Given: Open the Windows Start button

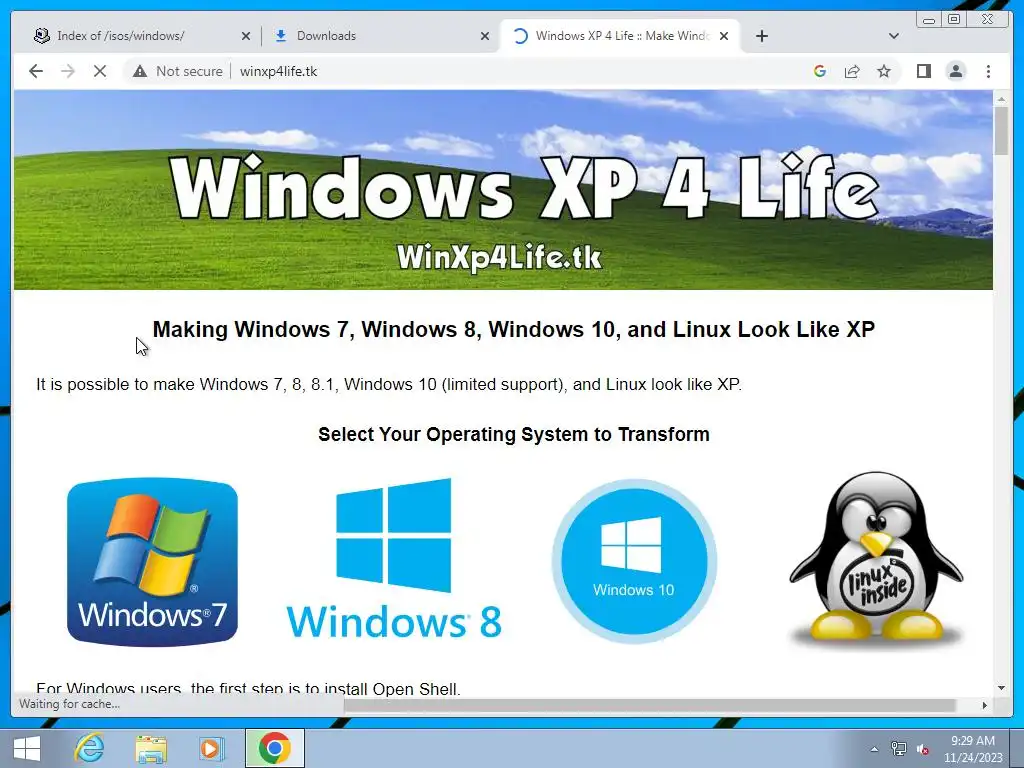Looking at the screenshot, I should coord(27,748).
